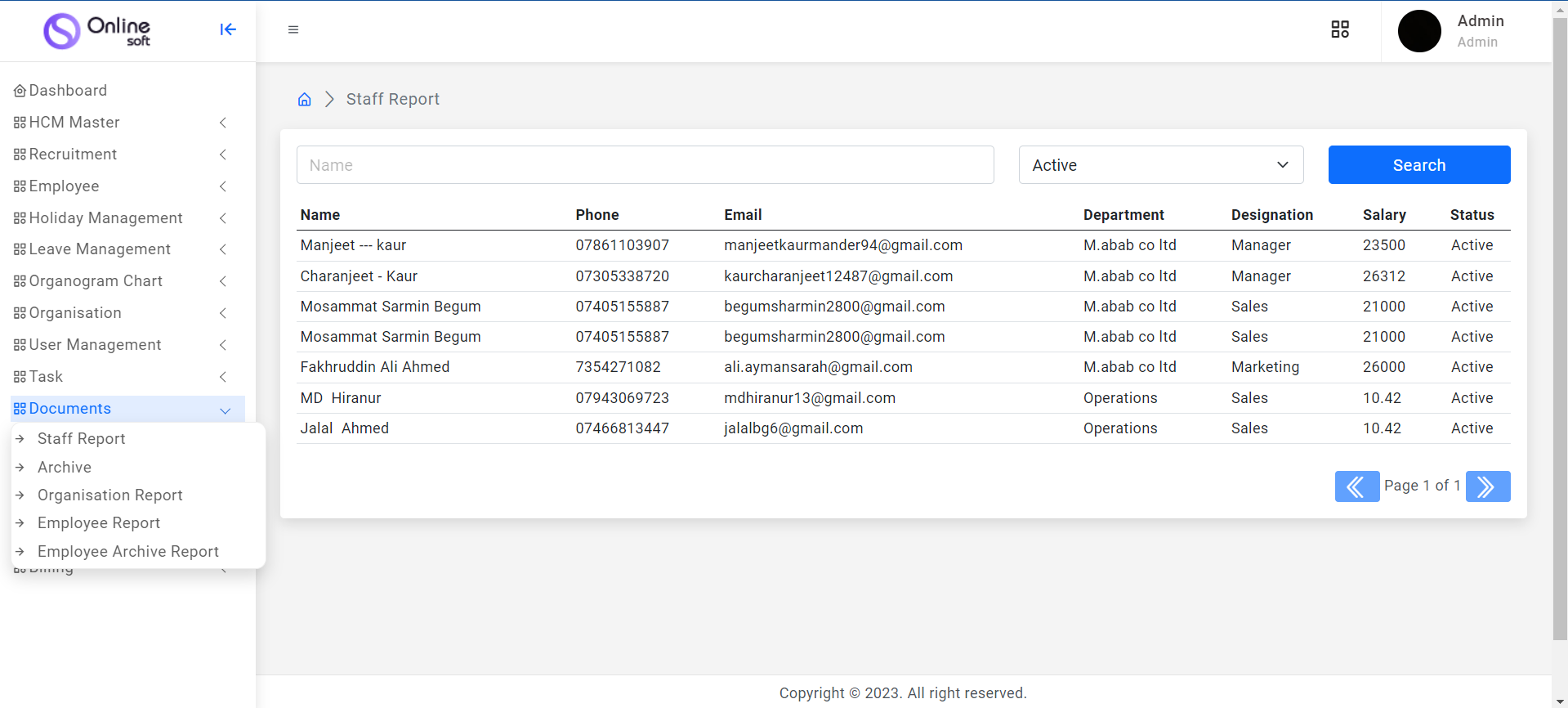Click the vertical page scrollbar
This screenshot has width=1568, height=708.
[1559, 327]
